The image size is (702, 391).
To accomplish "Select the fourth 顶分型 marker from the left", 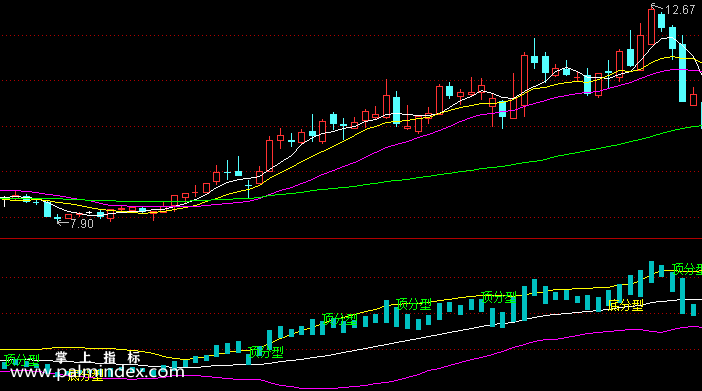I will (414, 304).
